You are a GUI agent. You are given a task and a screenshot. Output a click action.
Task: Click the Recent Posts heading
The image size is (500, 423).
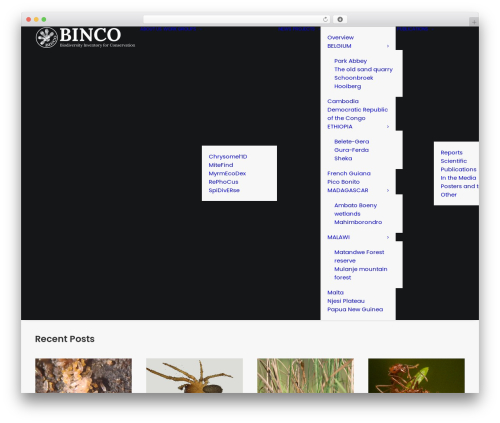pyautogui.click(x=65, y=339)
